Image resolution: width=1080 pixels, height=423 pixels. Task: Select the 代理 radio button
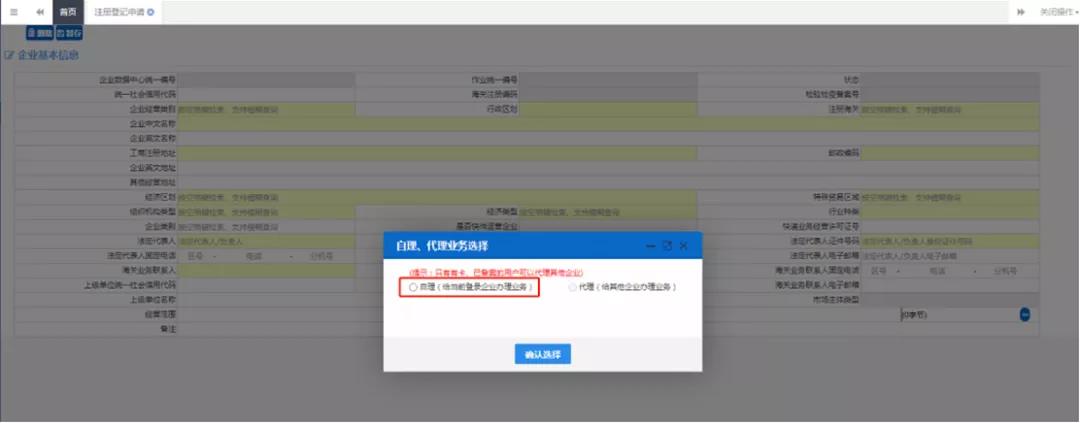[572, 287]
